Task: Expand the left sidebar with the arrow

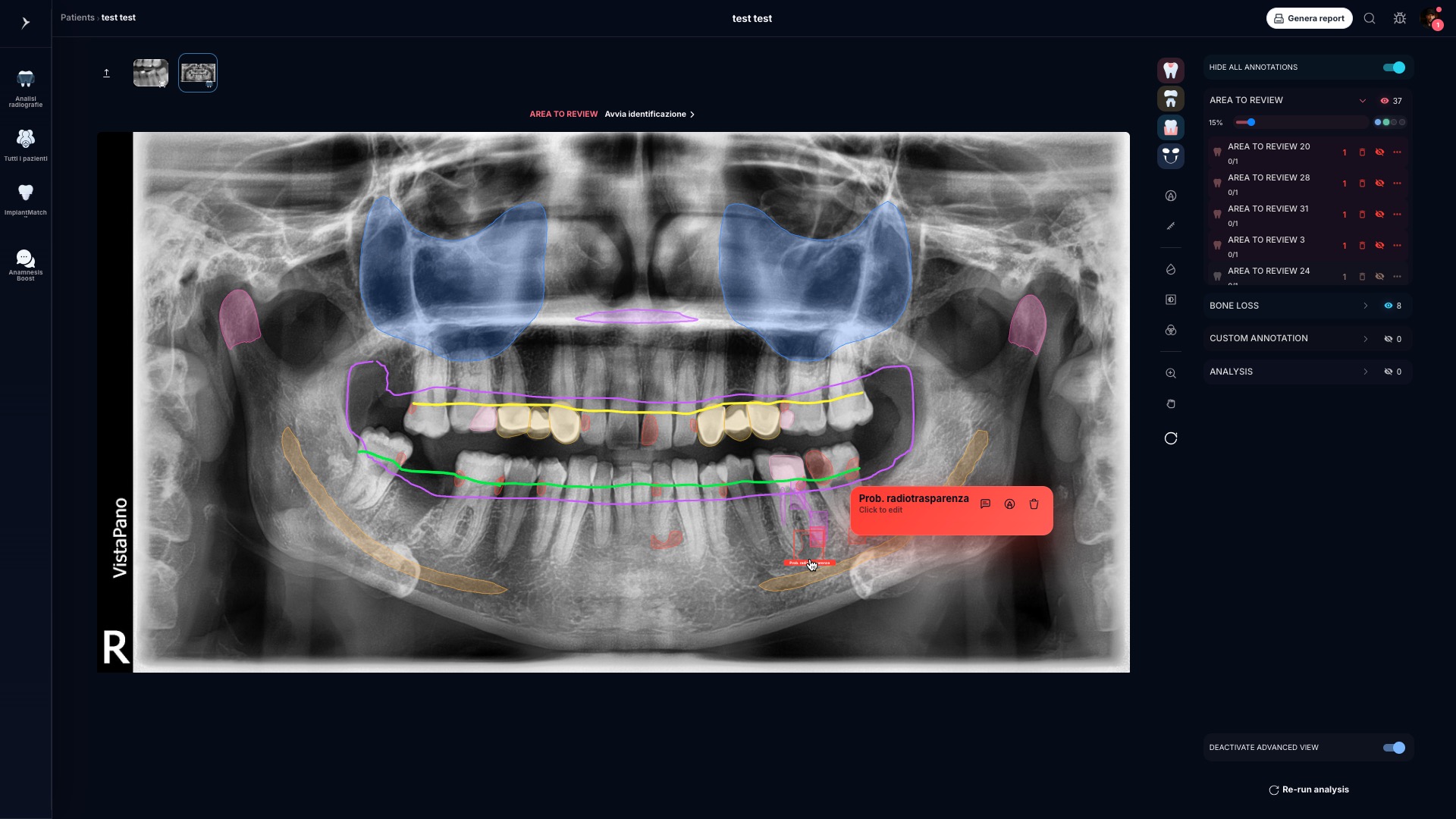Action: tap(25, 23)
